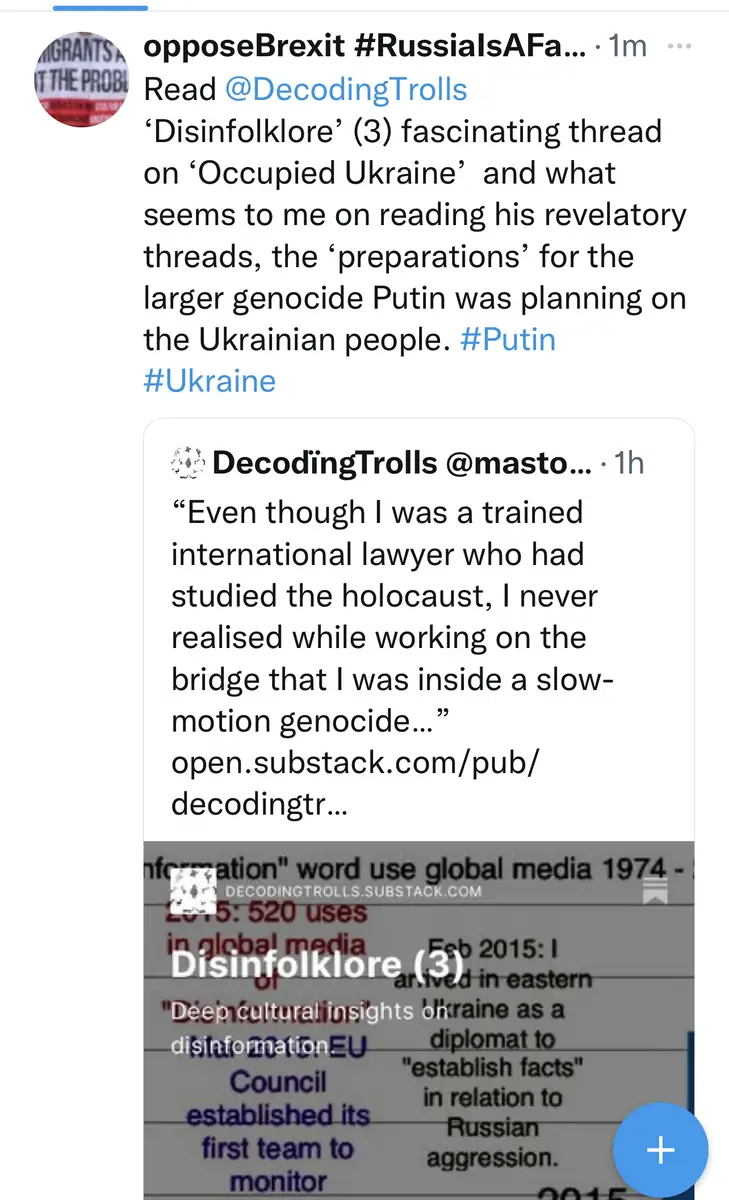Tap the 1m tweet timestamp
This screenshot has height=1200, width=729.
tap(627, 48)
